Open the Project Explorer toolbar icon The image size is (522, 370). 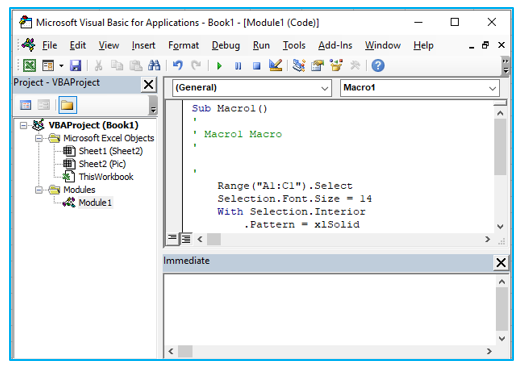(299, 65)
